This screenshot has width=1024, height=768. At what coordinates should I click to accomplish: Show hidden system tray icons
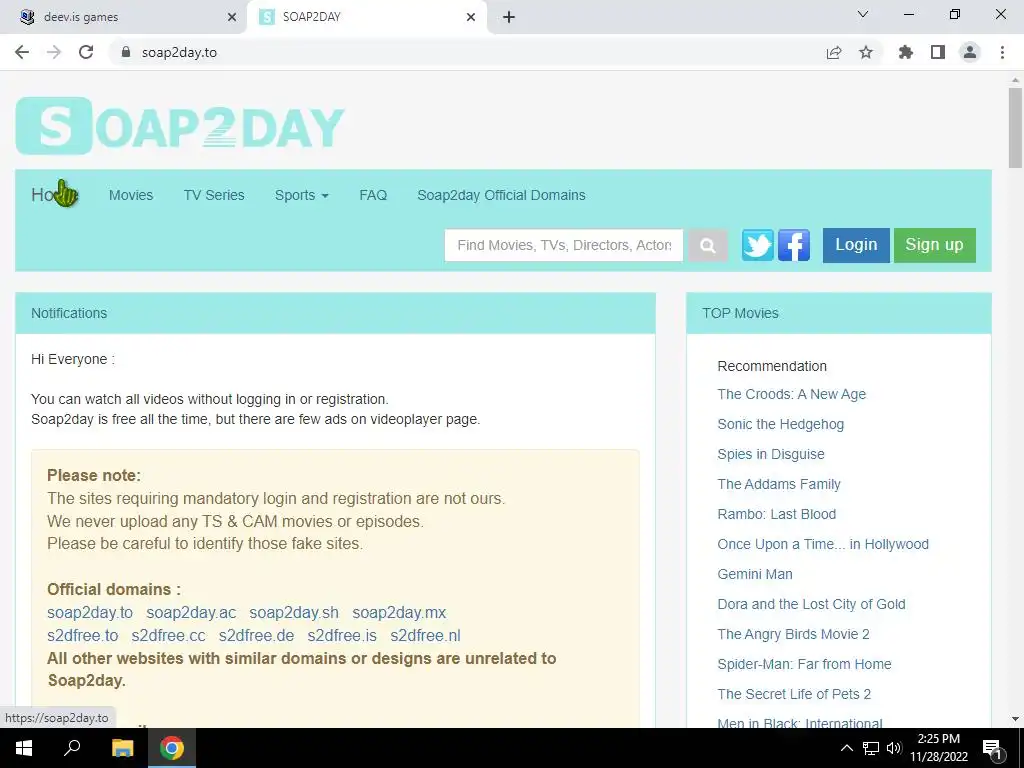pyautogui.click(x=846, y=748)
